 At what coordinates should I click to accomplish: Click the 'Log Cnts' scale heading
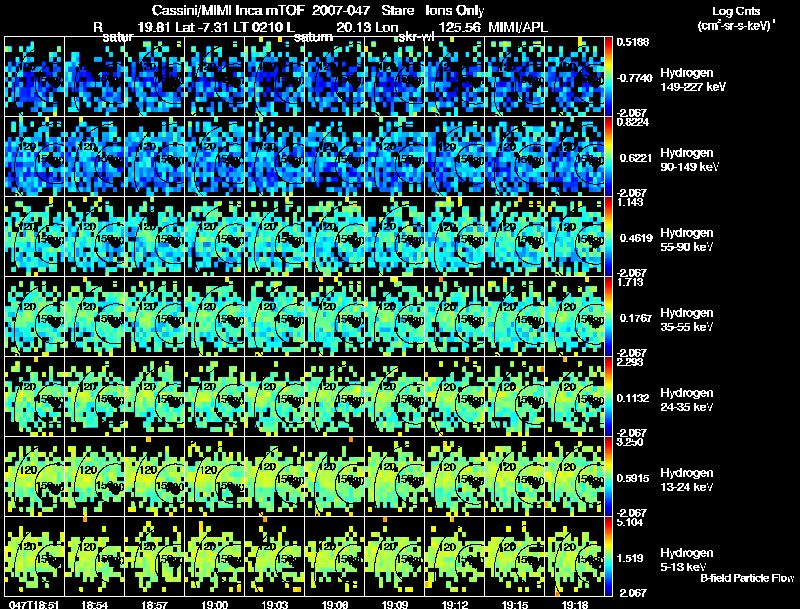click(x=736, y=11)
